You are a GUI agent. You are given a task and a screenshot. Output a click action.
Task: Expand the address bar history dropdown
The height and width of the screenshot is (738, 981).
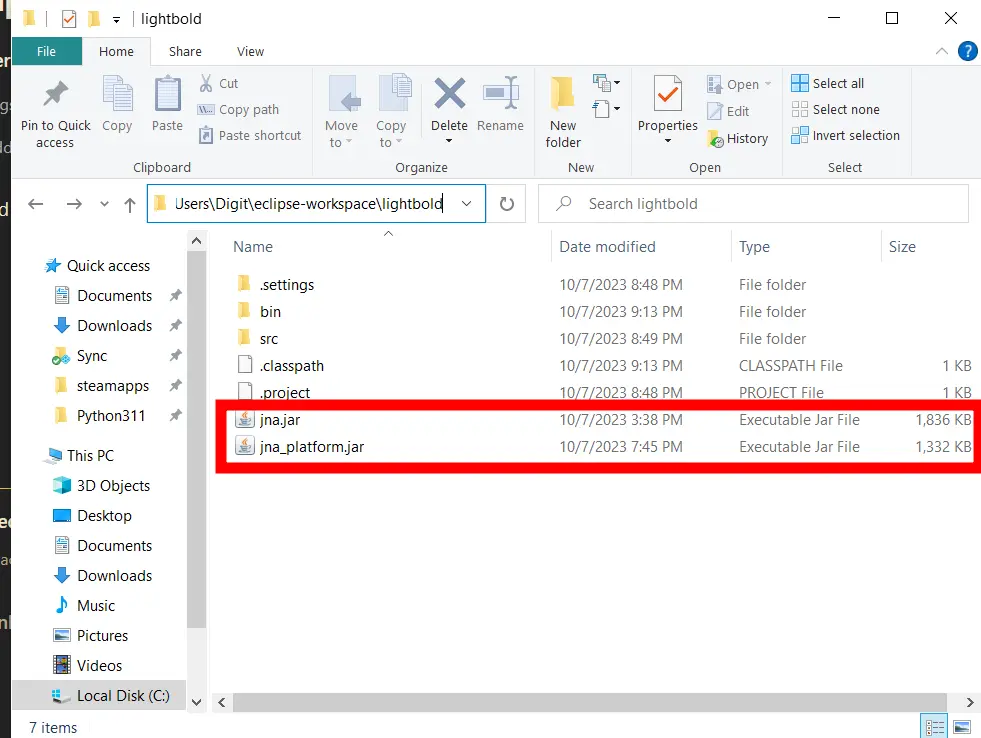(x=466, y=204)
